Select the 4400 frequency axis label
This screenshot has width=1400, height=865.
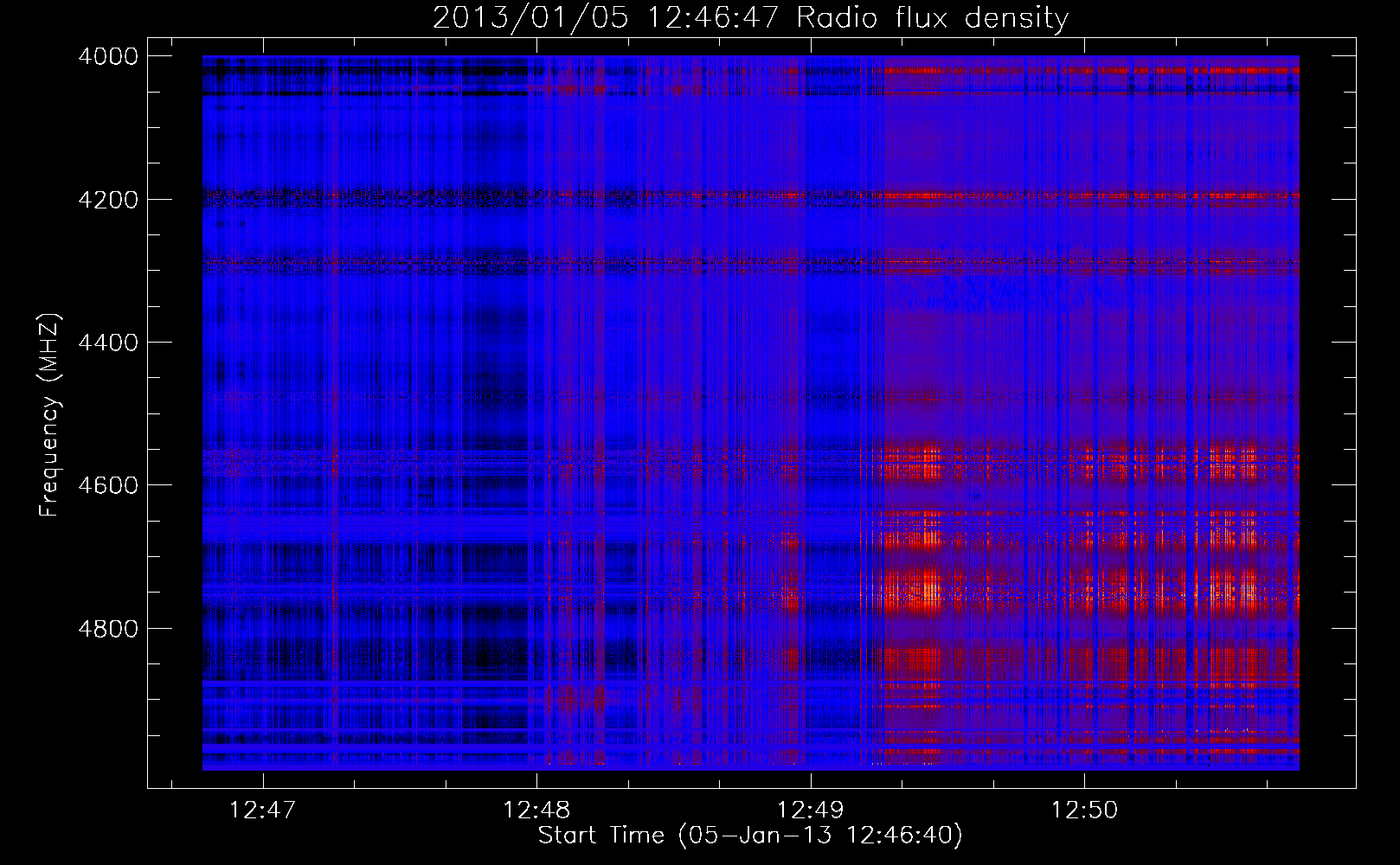(x=108, y=343)
